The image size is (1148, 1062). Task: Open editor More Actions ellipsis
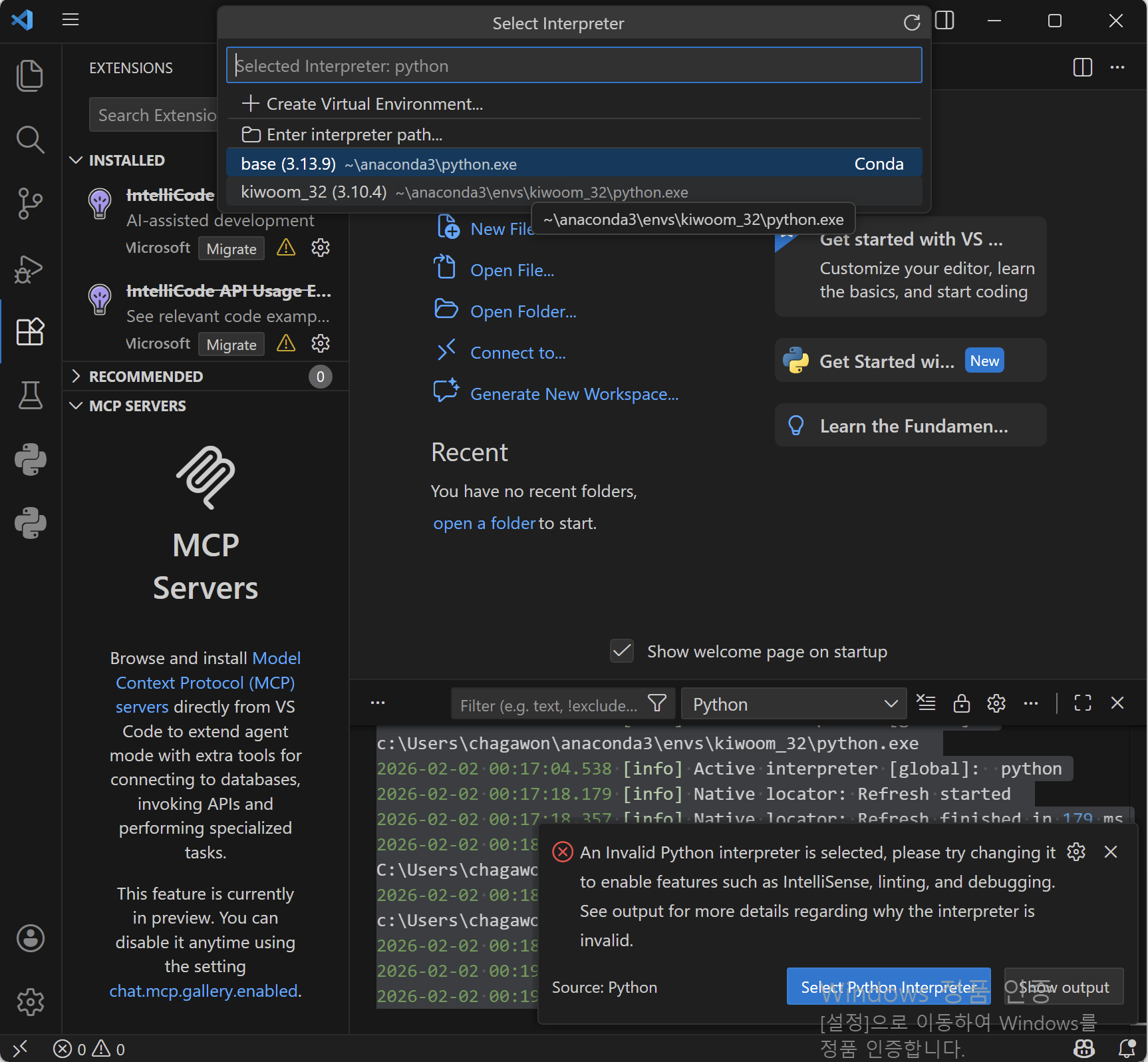(1117, 67)
